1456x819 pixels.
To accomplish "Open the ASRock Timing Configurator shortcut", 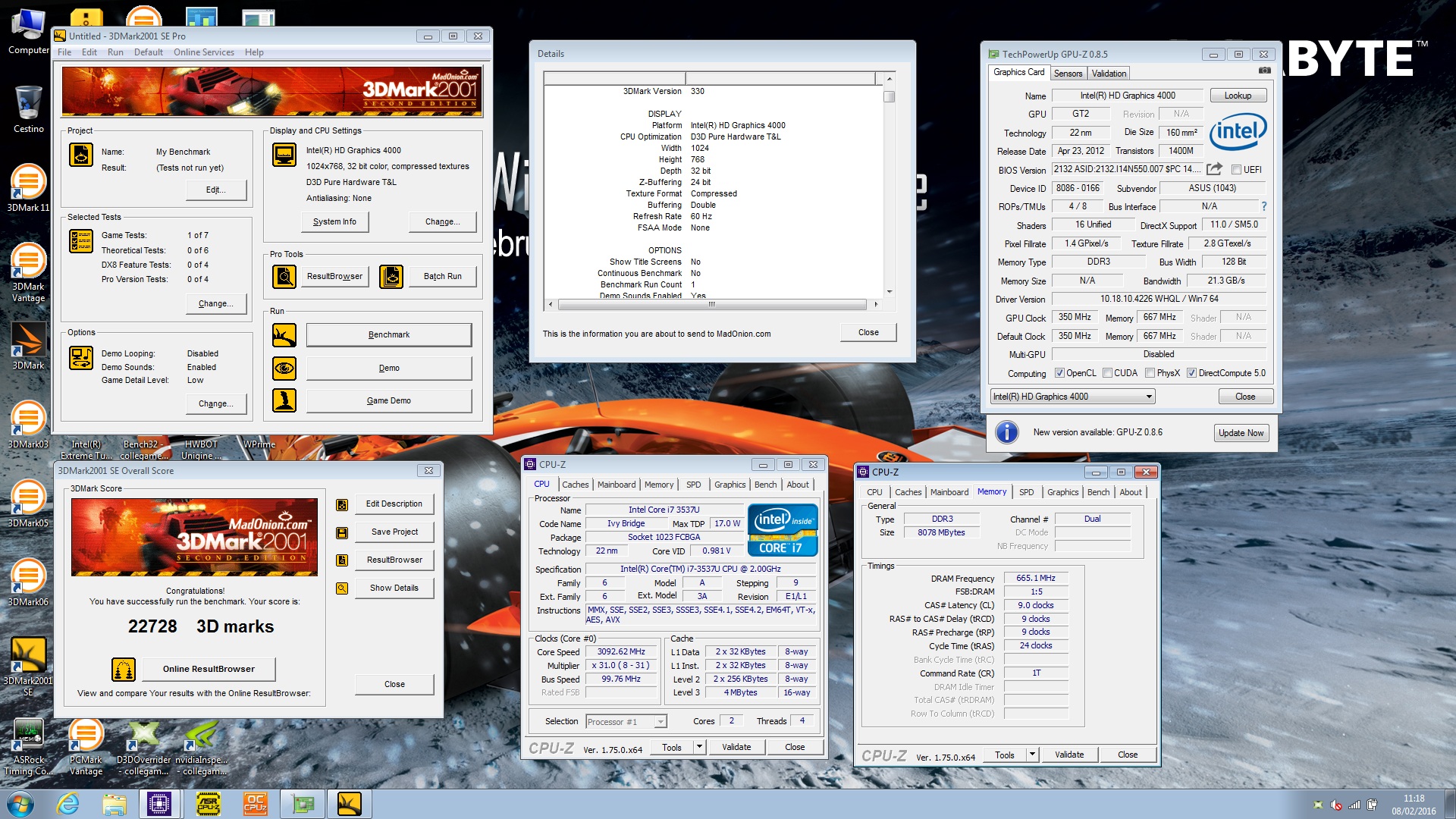I will [28, 747].
